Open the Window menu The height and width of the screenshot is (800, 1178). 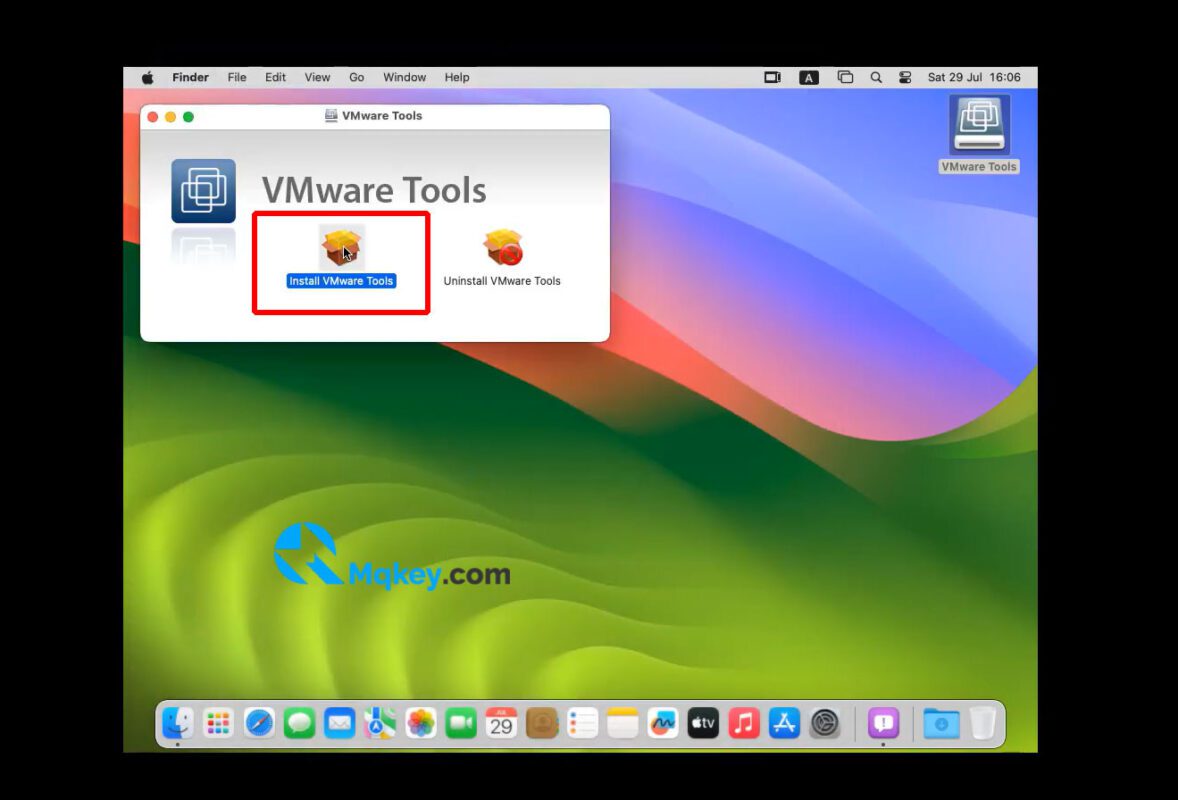(404, 77)
